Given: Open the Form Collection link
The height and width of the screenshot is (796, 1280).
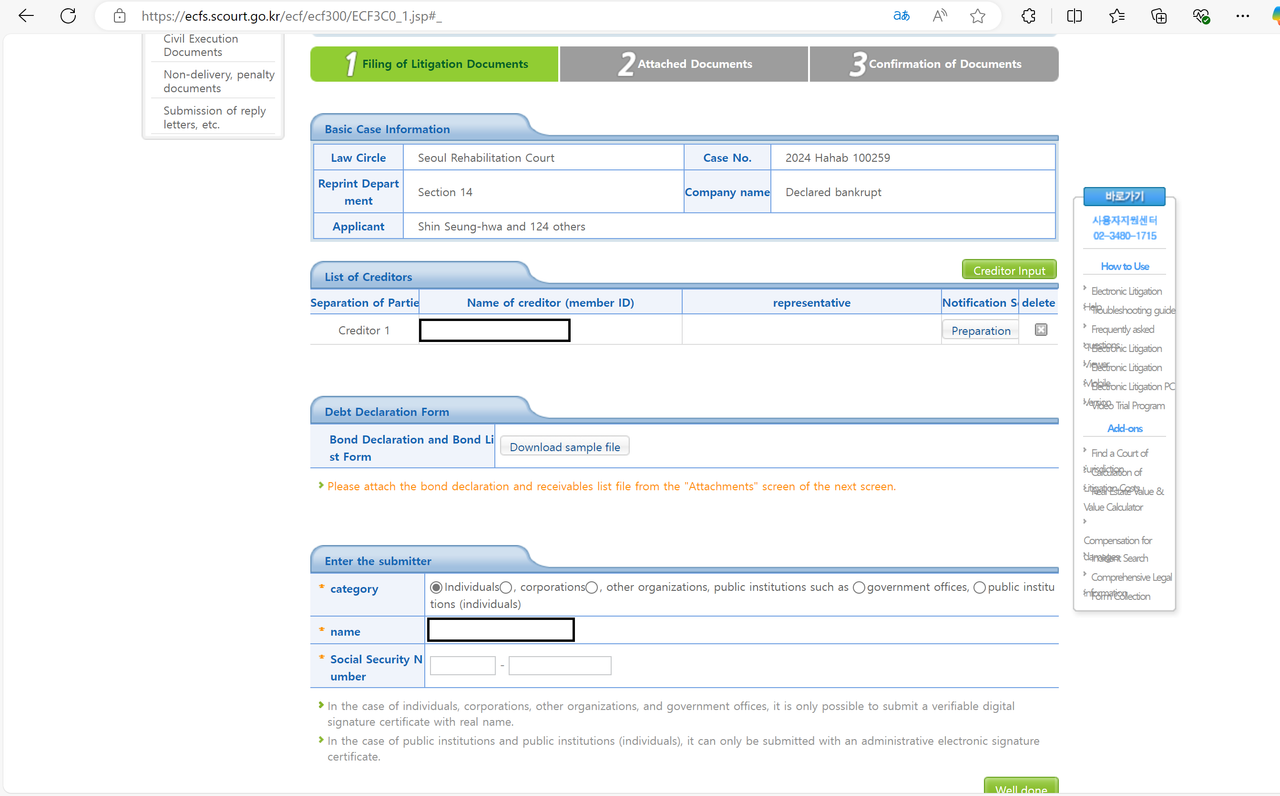Looking at the screenshot, I should click(1121, 596).
